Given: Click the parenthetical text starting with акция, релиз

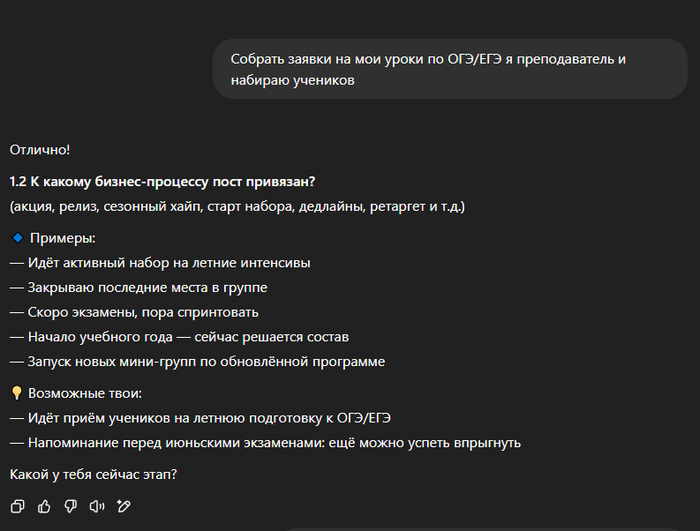Looking at the screenshot, I should pyautogui.click(x=237, y=207).
